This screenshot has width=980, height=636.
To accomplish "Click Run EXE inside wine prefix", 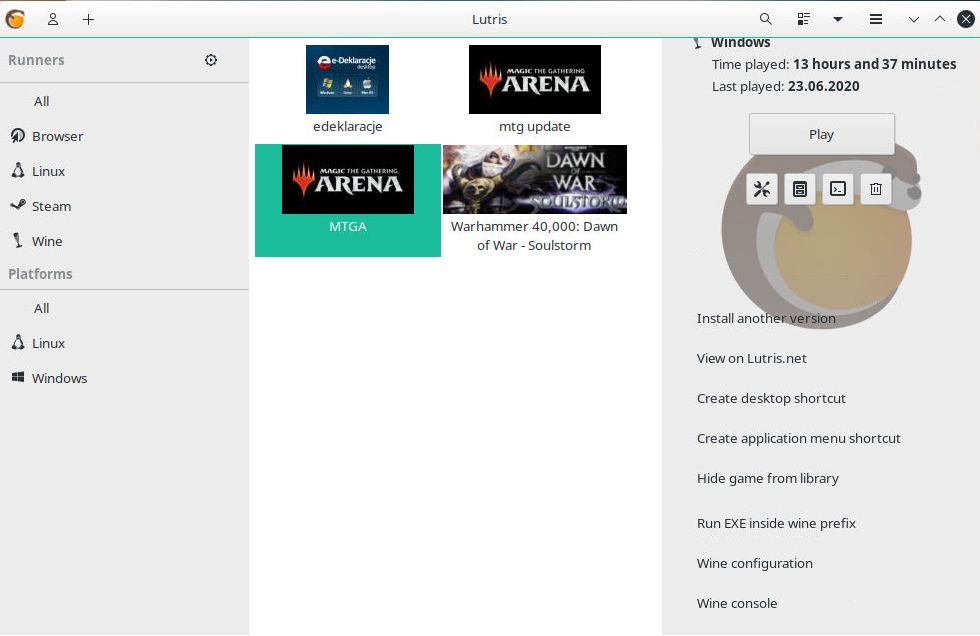I will (776, 524).
